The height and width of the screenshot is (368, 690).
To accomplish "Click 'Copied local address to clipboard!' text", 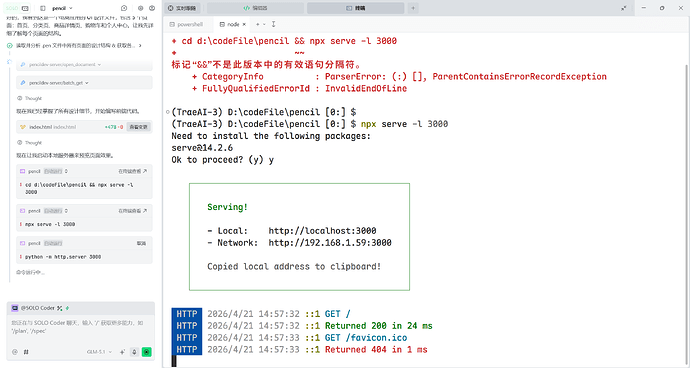I will point(294,266).
